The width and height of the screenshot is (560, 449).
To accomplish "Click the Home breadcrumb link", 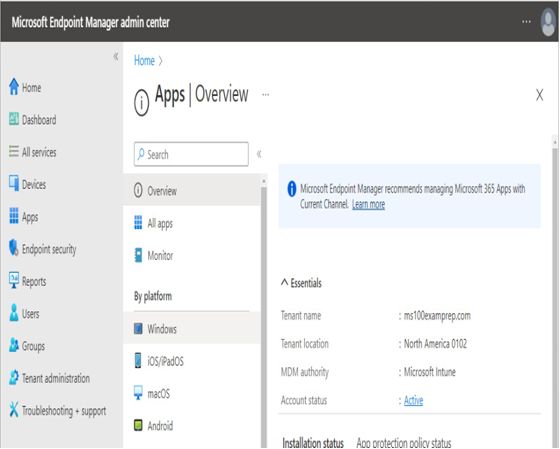I will pyautogui.click(x=144, y=61).
